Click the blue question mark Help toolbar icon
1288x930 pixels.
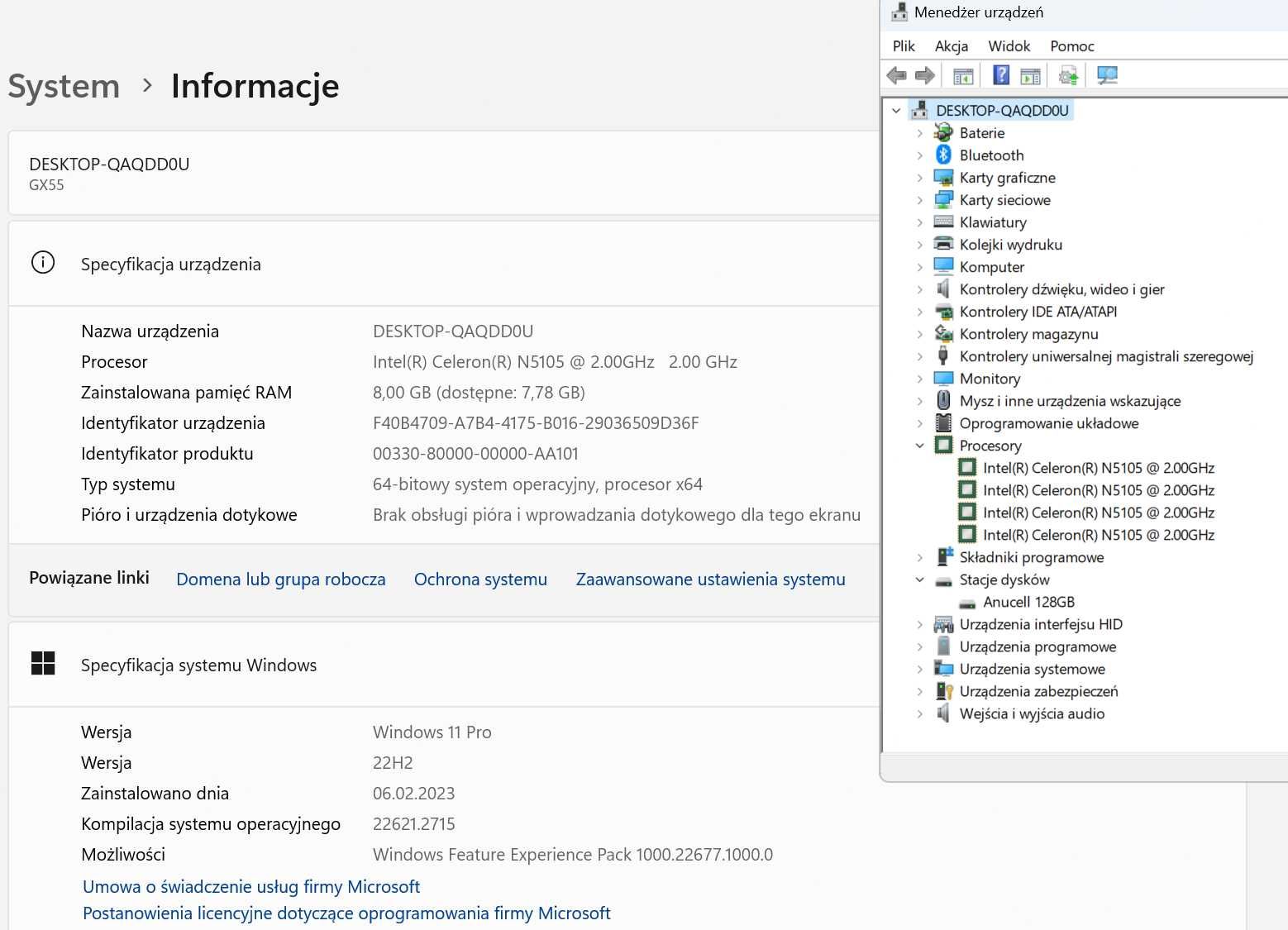pyautogui.click(x=1001, y=75)
